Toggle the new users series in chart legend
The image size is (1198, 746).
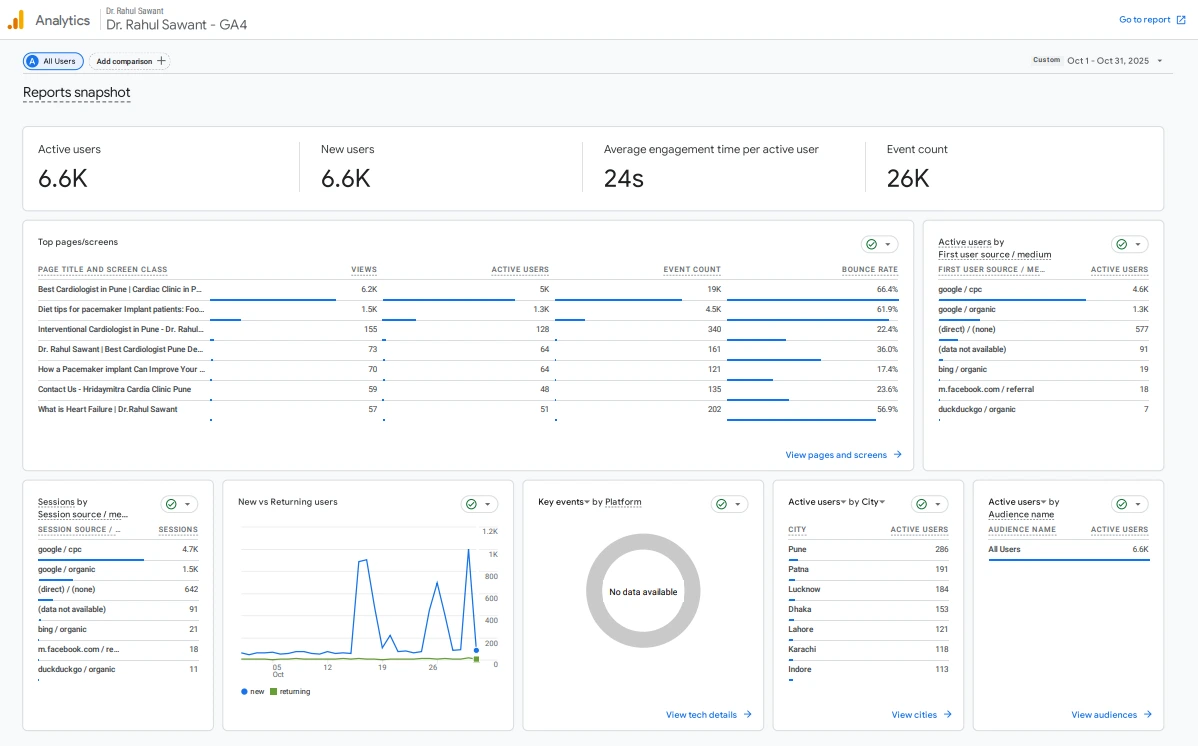pyautogui.click(x=253, y=692)
